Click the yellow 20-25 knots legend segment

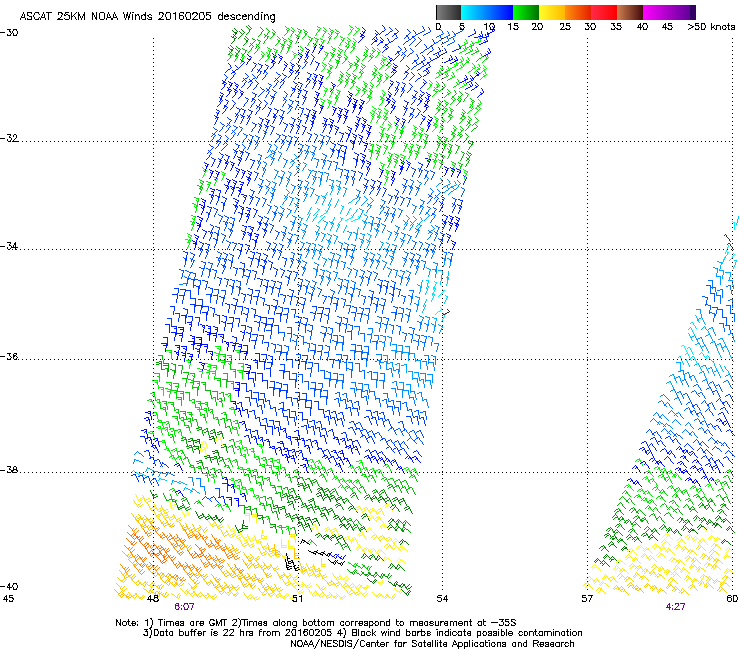pos(552,12)
